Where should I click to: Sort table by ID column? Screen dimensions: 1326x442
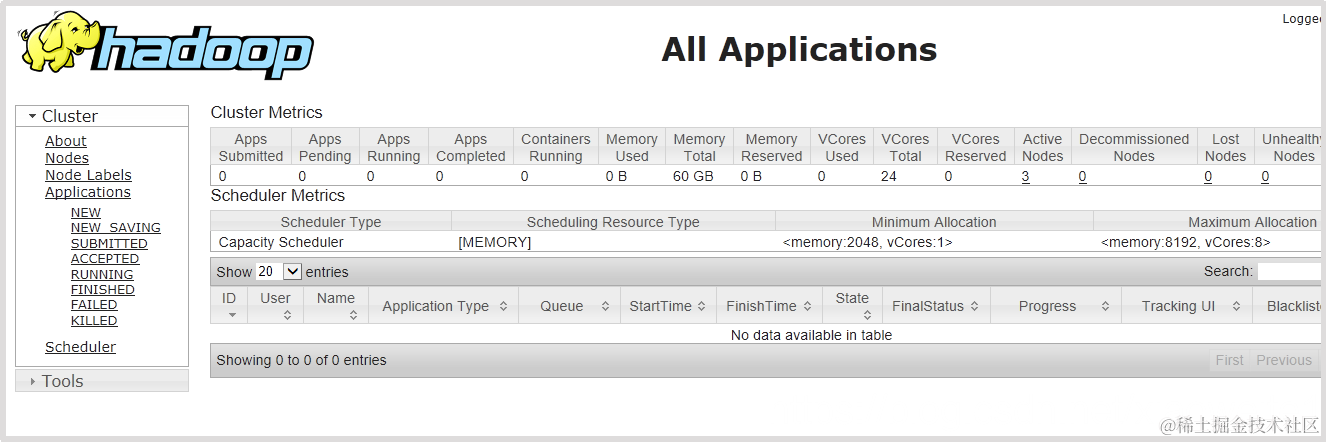[x=229, y=305]
